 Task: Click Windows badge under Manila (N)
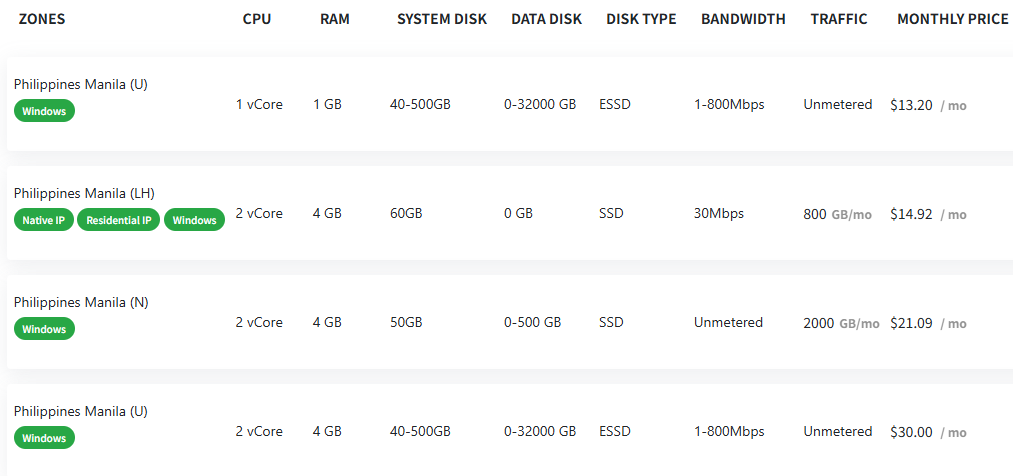pos(45,329)
